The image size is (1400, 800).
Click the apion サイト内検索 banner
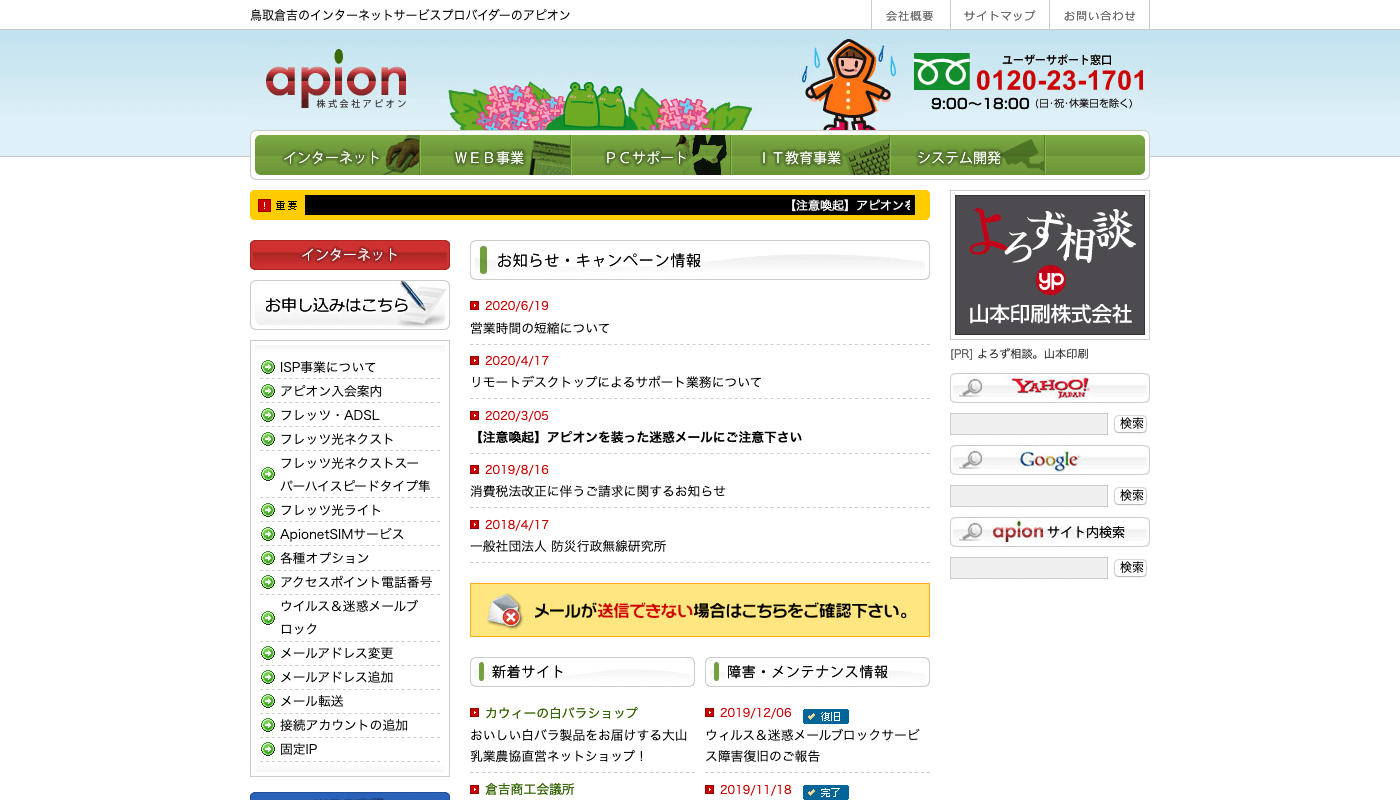pos(1049,532)
